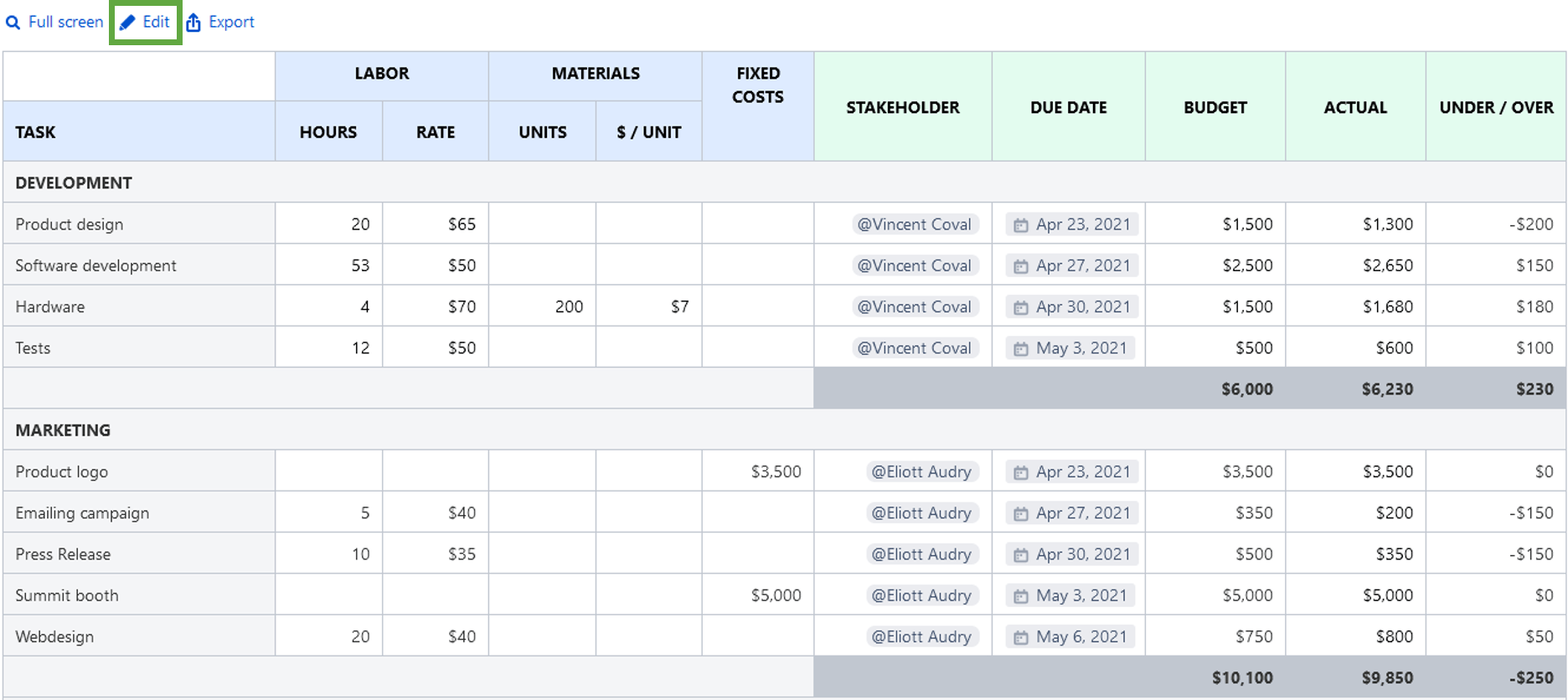Click calendar icon on Emailing campaign Apr 27 date
Screen dimensions: 1568x700
[x=1020, y=512]
